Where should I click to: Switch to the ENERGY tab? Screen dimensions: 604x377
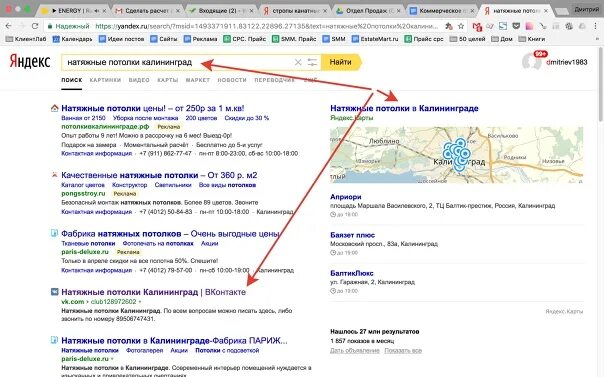[73, 11]
